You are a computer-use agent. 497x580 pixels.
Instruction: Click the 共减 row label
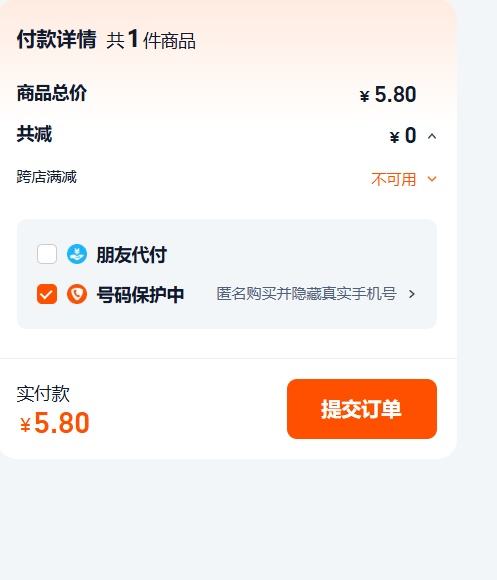(x=34, y=134)
